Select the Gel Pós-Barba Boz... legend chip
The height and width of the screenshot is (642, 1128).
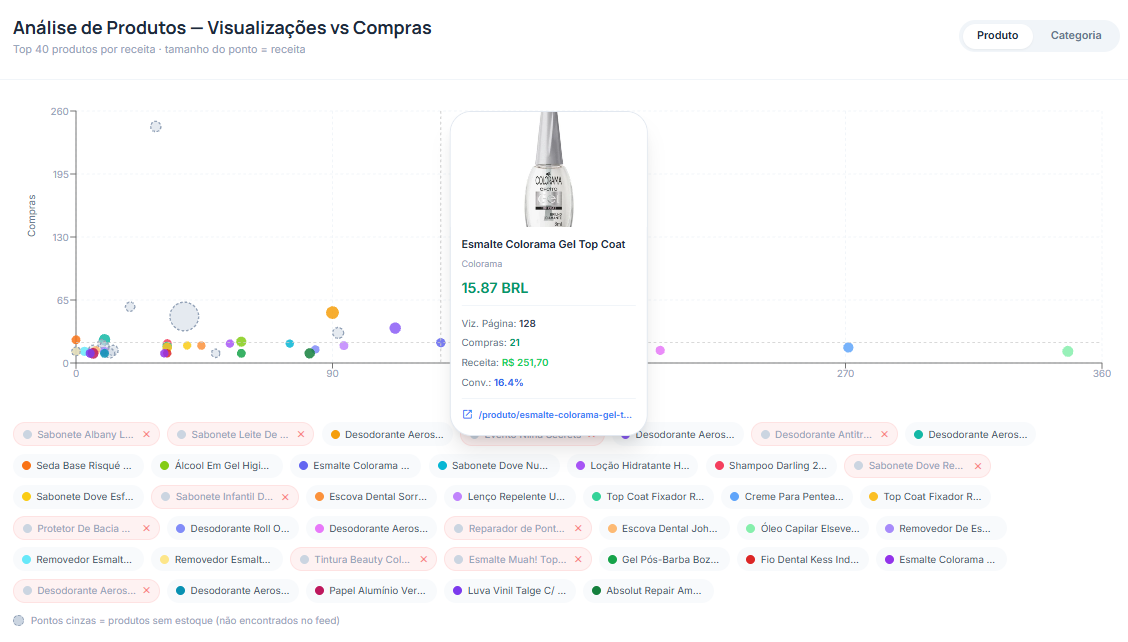coord(663,559)
